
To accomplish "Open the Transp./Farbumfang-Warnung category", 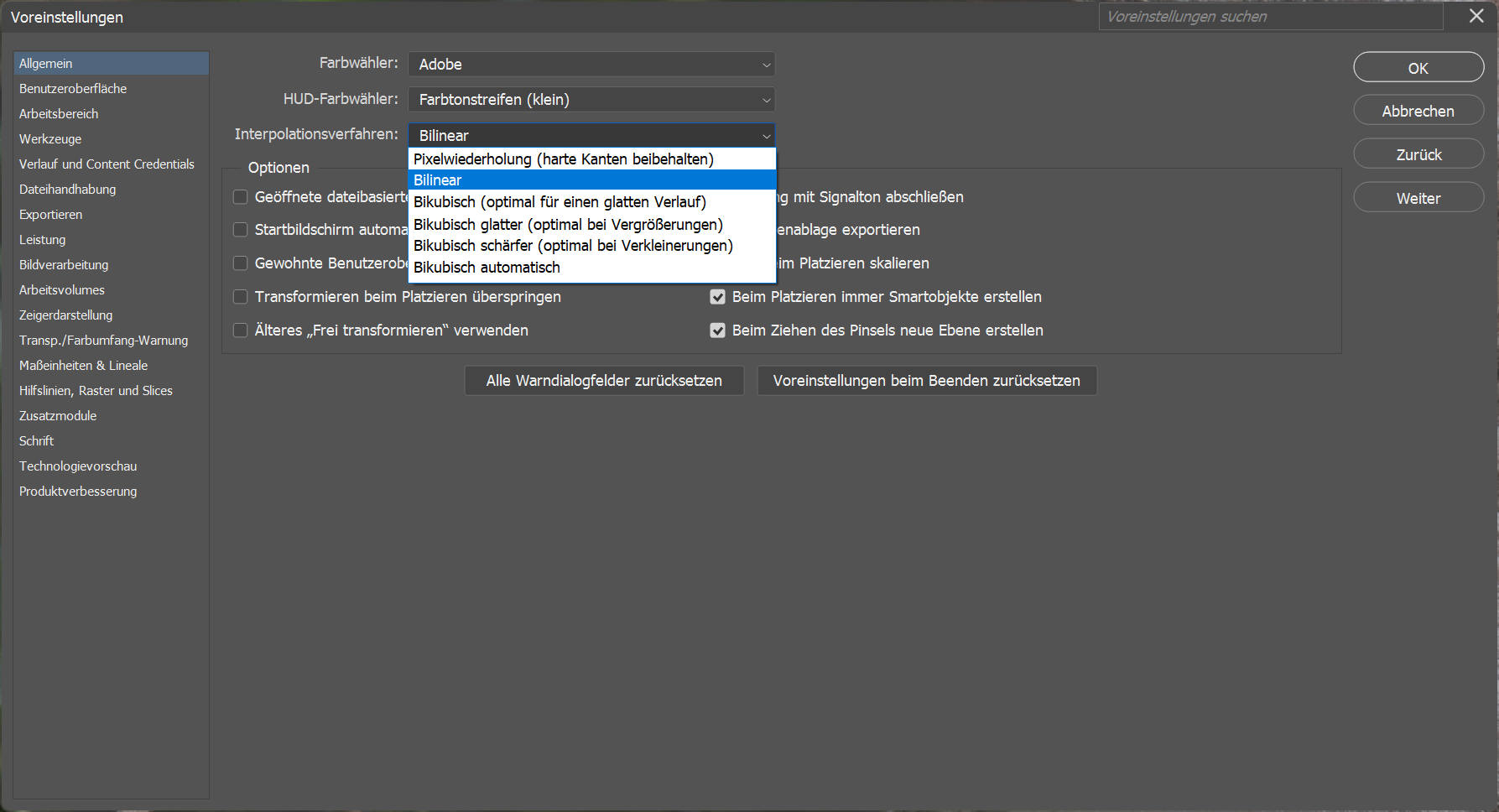I will [111, 341].
